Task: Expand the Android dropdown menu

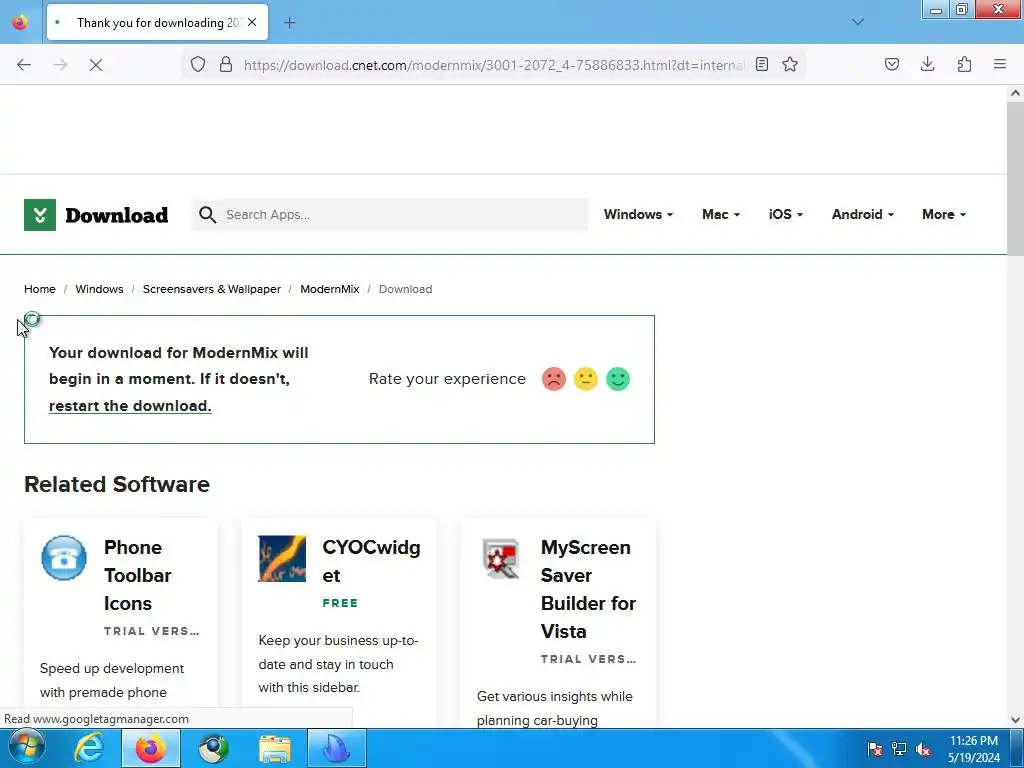Action: (863, 214)
